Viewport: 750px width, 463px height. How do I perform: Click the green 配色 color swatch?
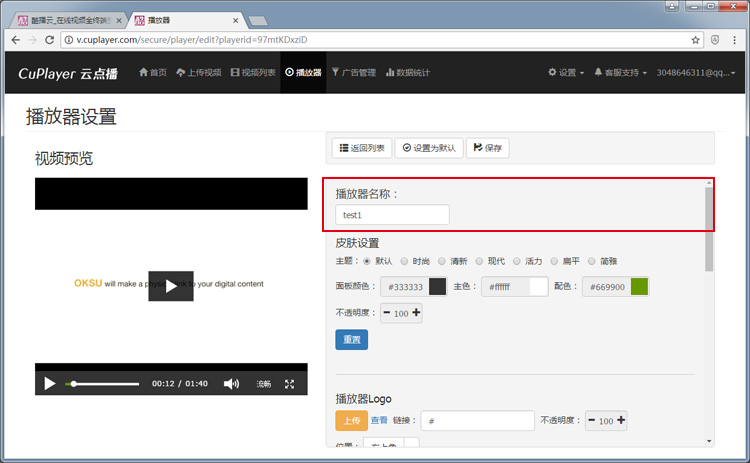pyautogui.click(x=640, y=287)
